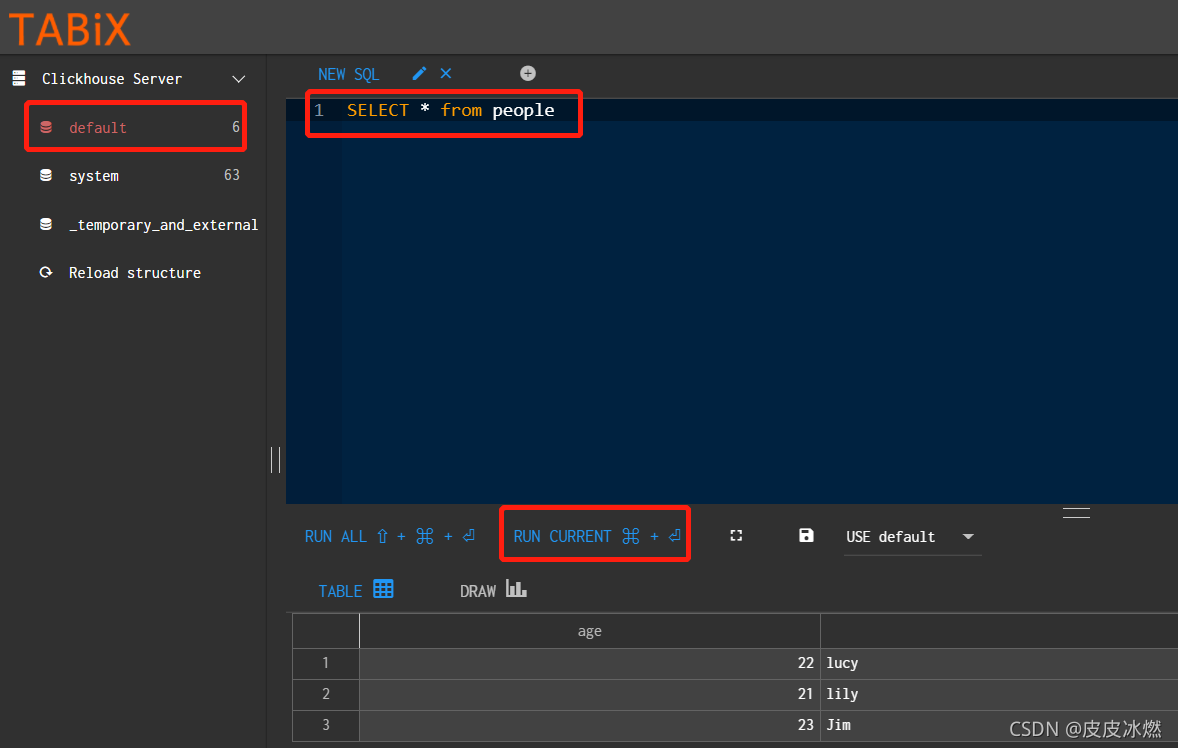Collapse the Clickhouse Server chevron
The width and height of the screenshot is (1178, 748).
(x=239, y=79)
